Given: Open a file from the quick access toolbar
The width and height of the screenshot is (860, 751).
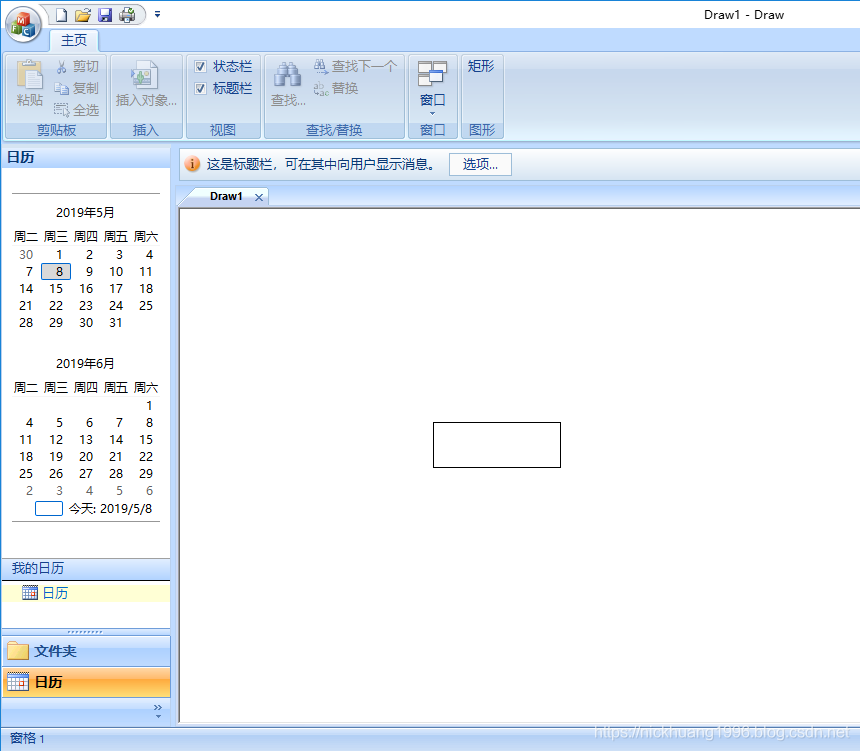Looking at the screenshot, I should (x=83, y=15).
